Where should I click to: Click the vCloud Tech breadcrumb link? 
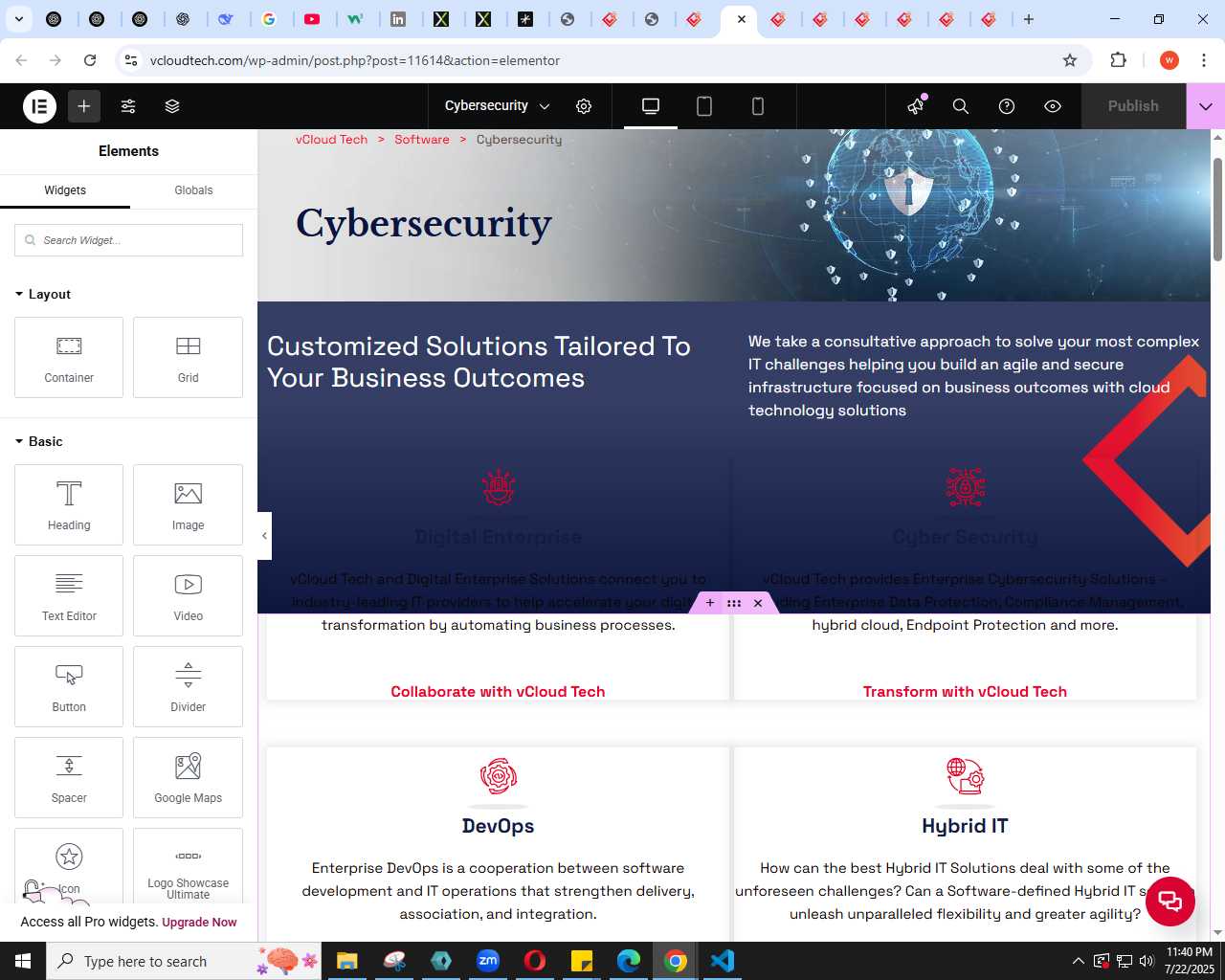click(x=331, y=140)
